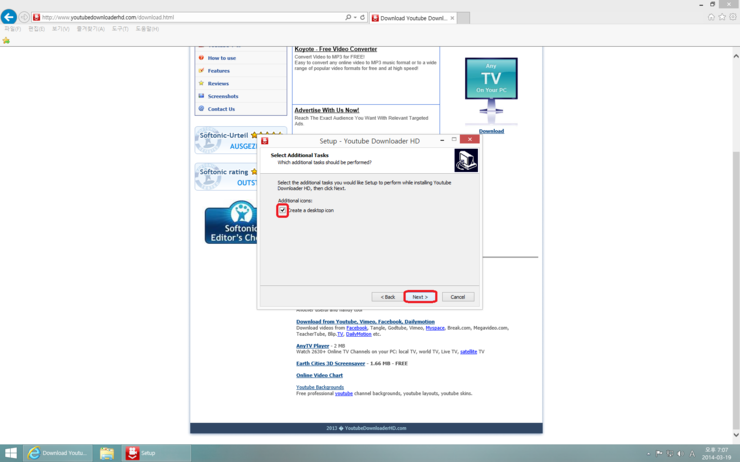Click the satellite link in AnyTV text
Viewport: 740px width, 462px height.
click(x=468, y=352)
